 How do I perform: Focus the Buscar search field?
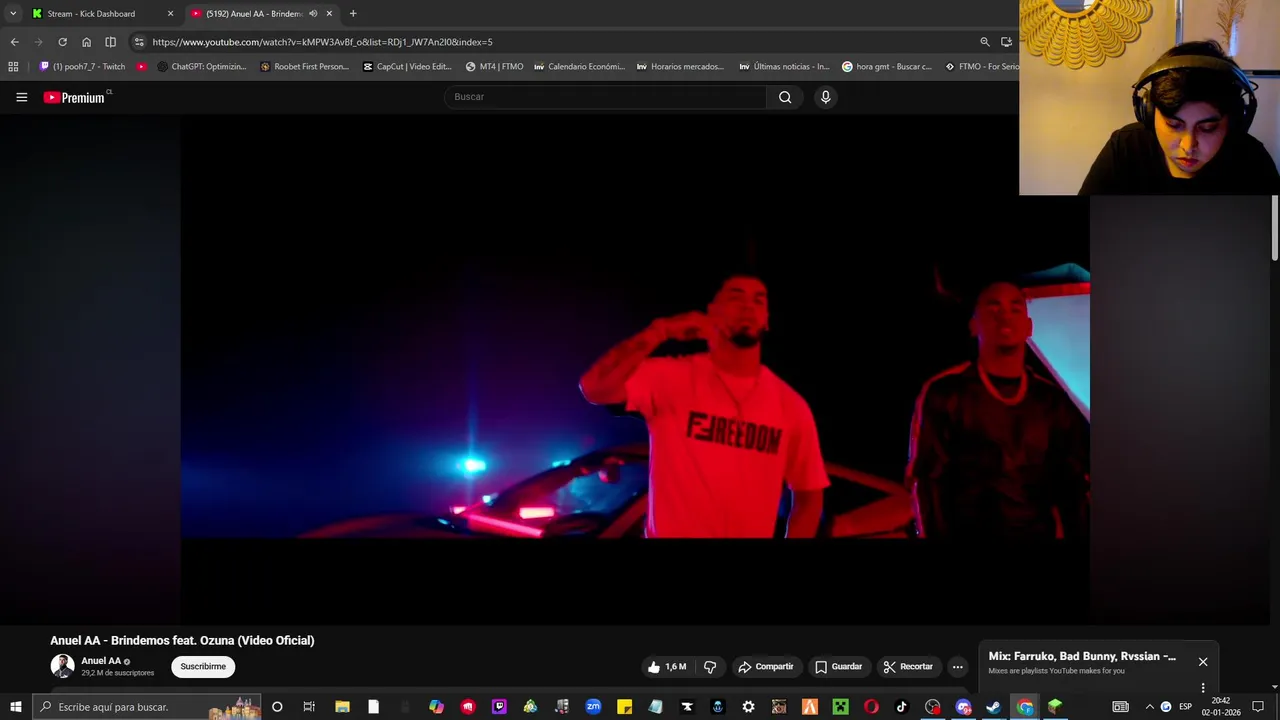click(x=606, y=97)
